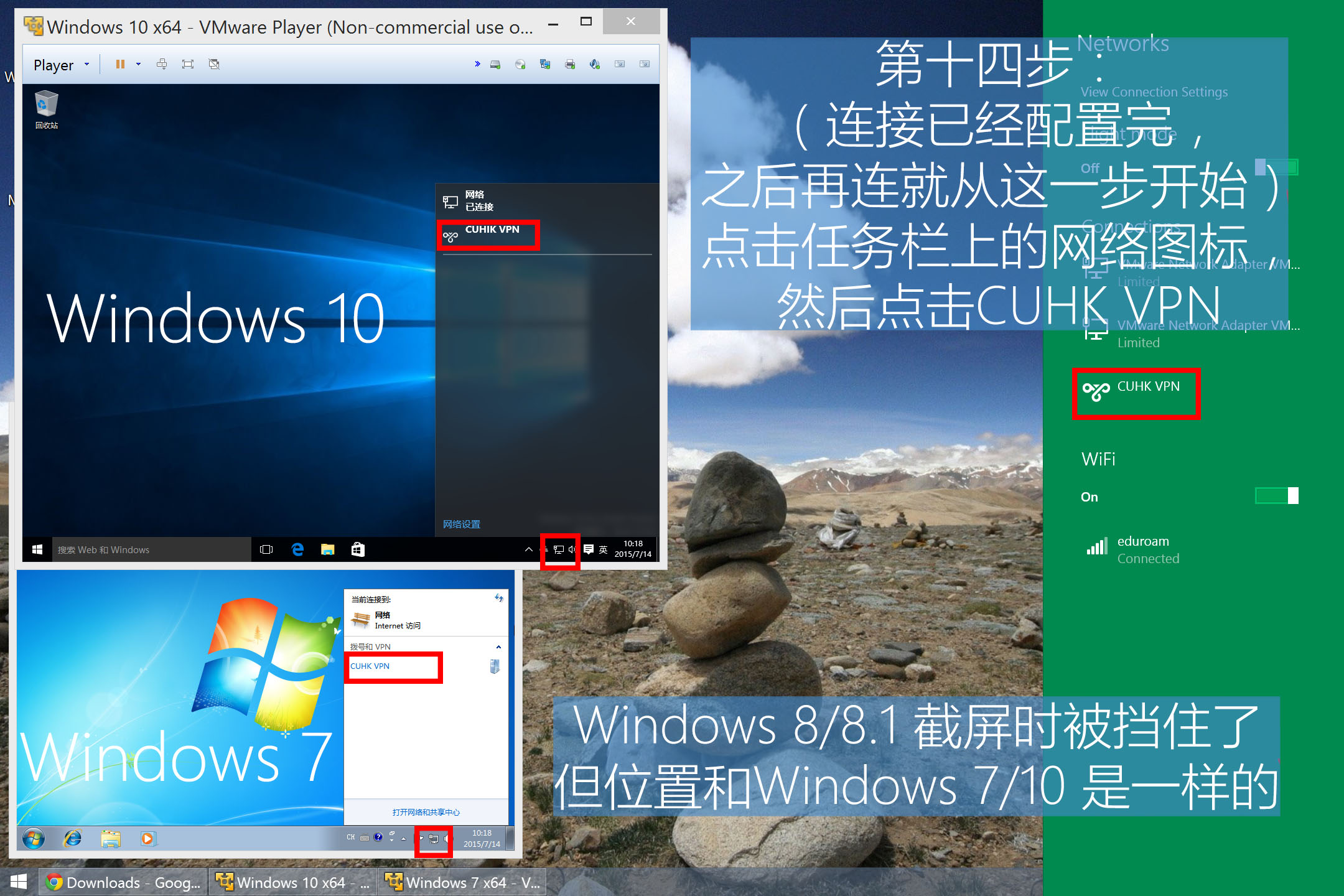Click the 英 input method indicator
1344x896 pixels.
pos(603,549)
